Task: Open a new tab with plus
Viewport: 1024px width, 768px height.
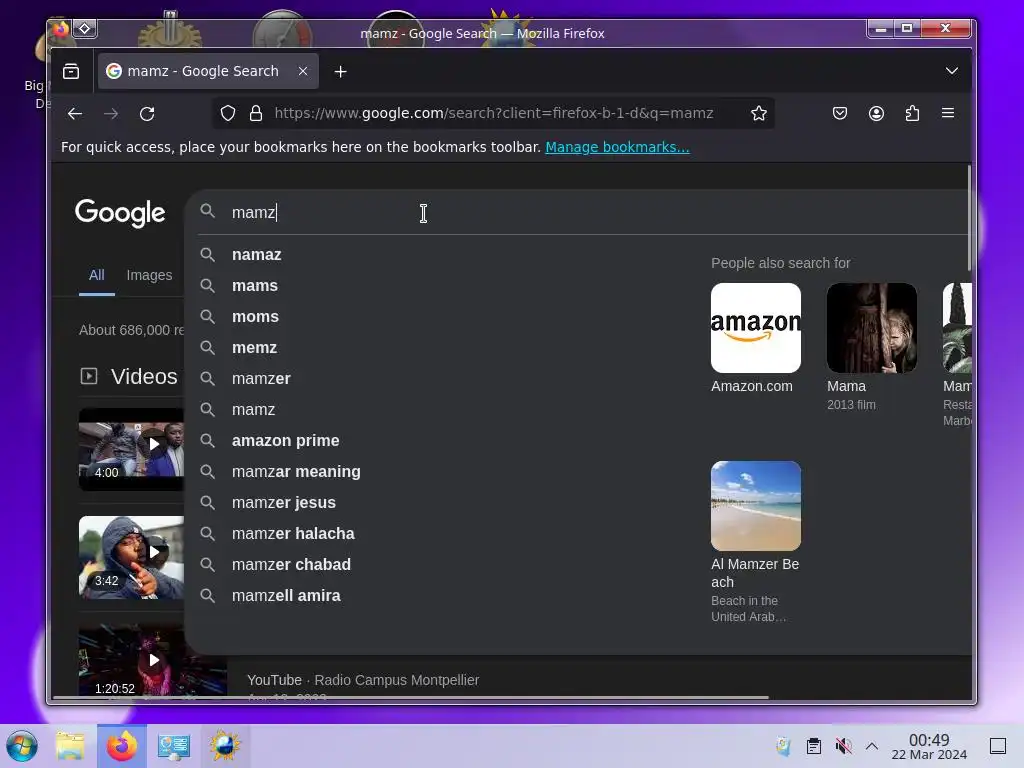Action: pos(340,72)
